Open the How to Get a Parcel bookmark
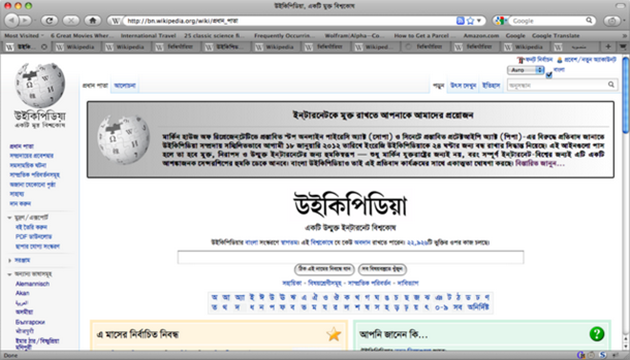 (425, 35)
